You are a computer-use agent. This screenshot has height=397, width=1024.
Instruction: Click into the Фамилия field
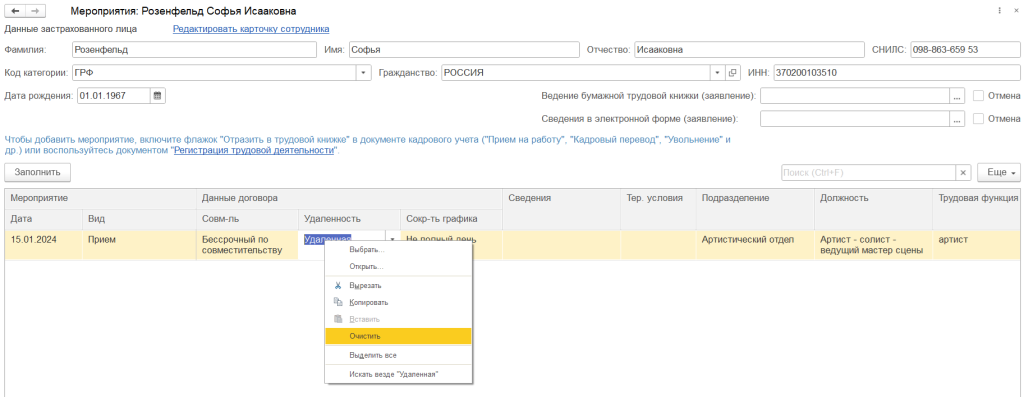tap(195, 50)
